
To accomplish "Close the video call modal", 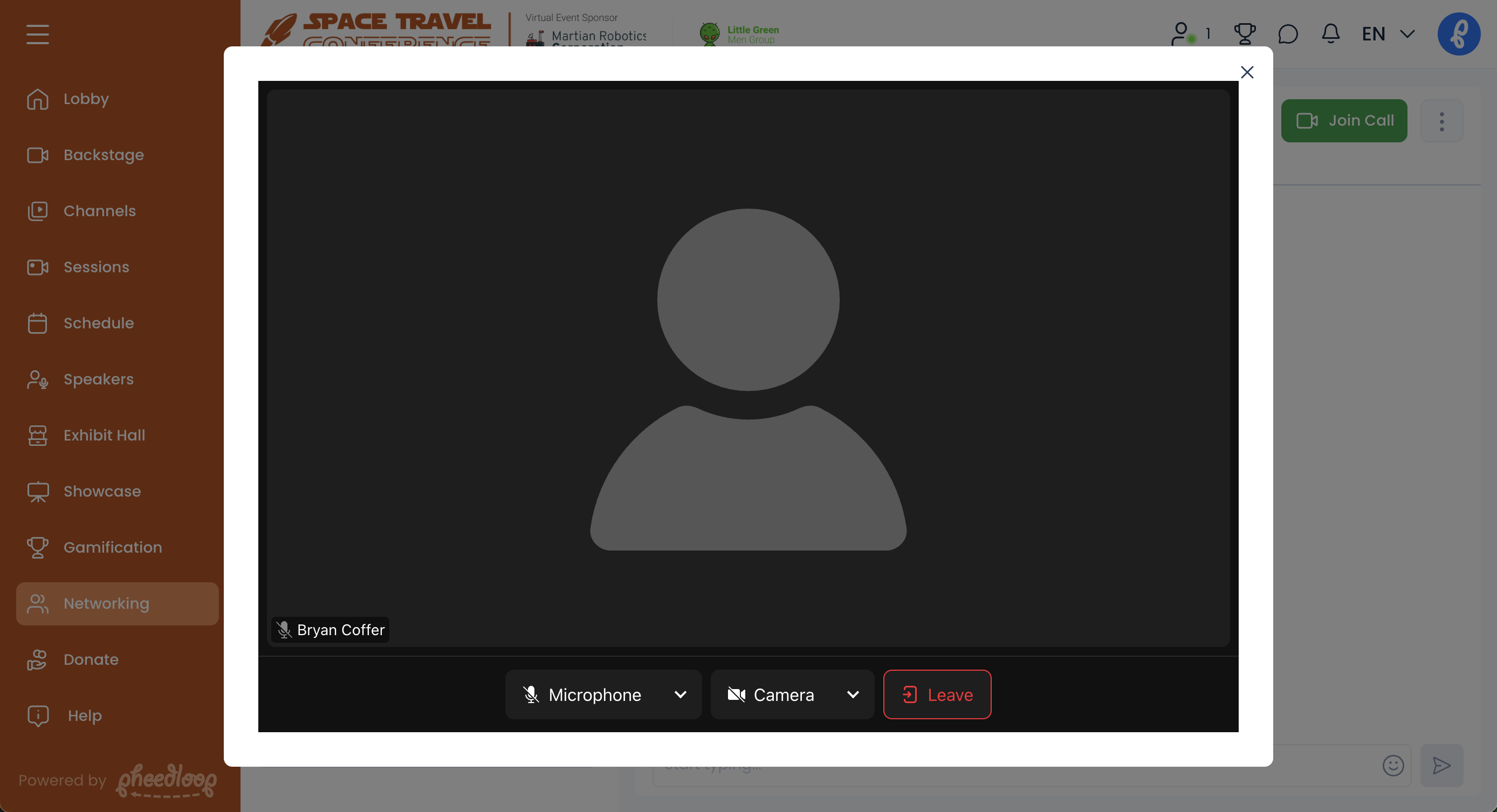I will coord(1247,72).
